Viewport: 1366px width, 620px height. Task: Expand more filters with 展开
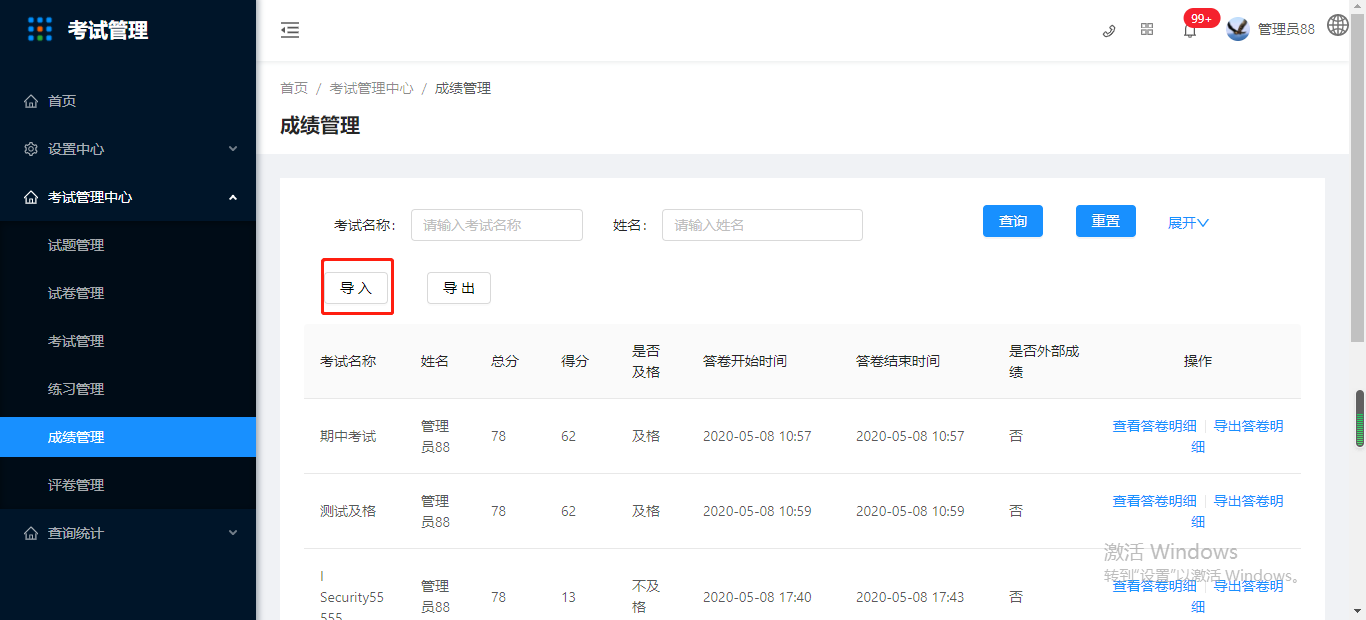click(x=1188, y=222)
